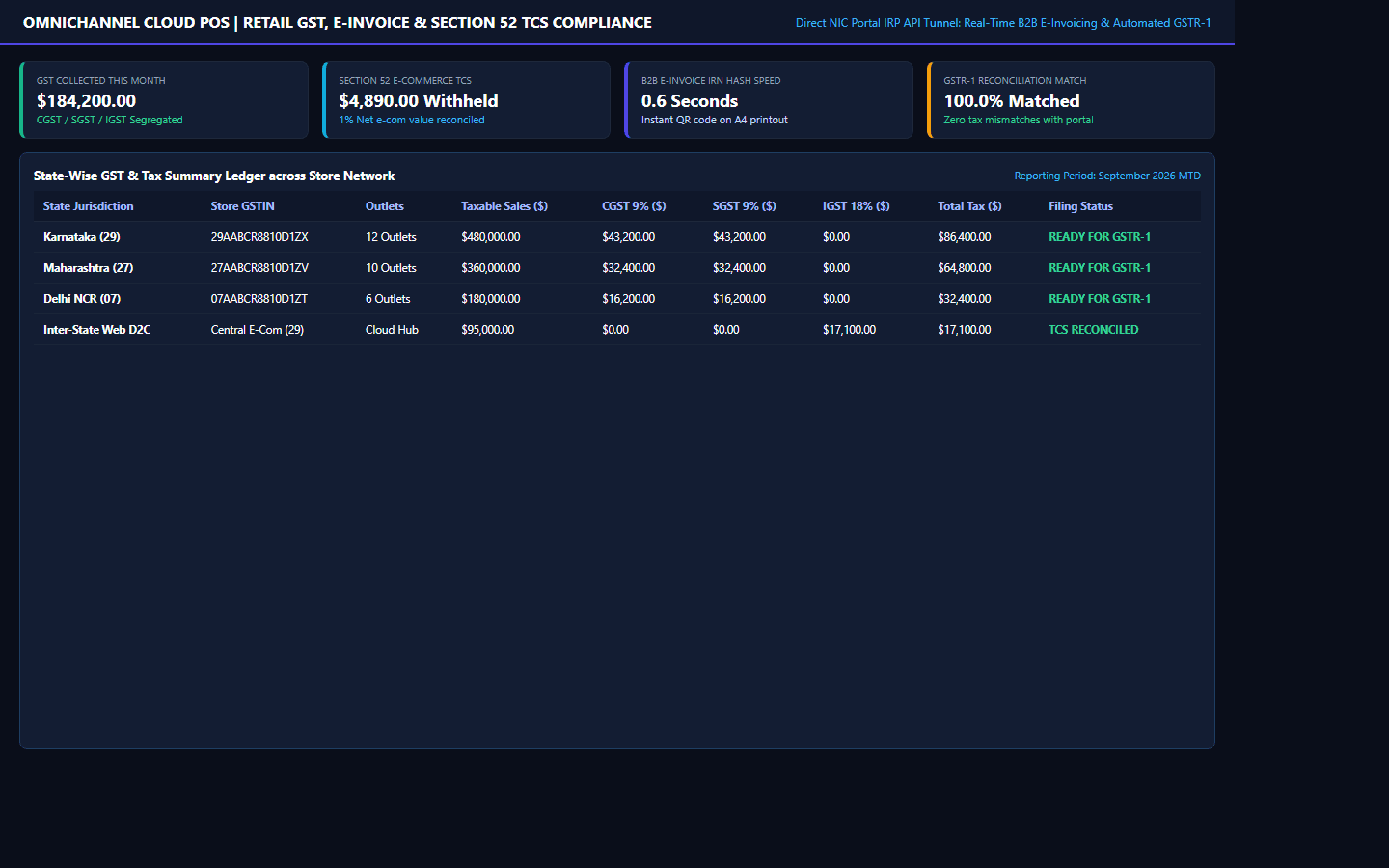
Task: Click taxable sales value $480,000.00
Action: pyautogui.click(x=491, y=237)
